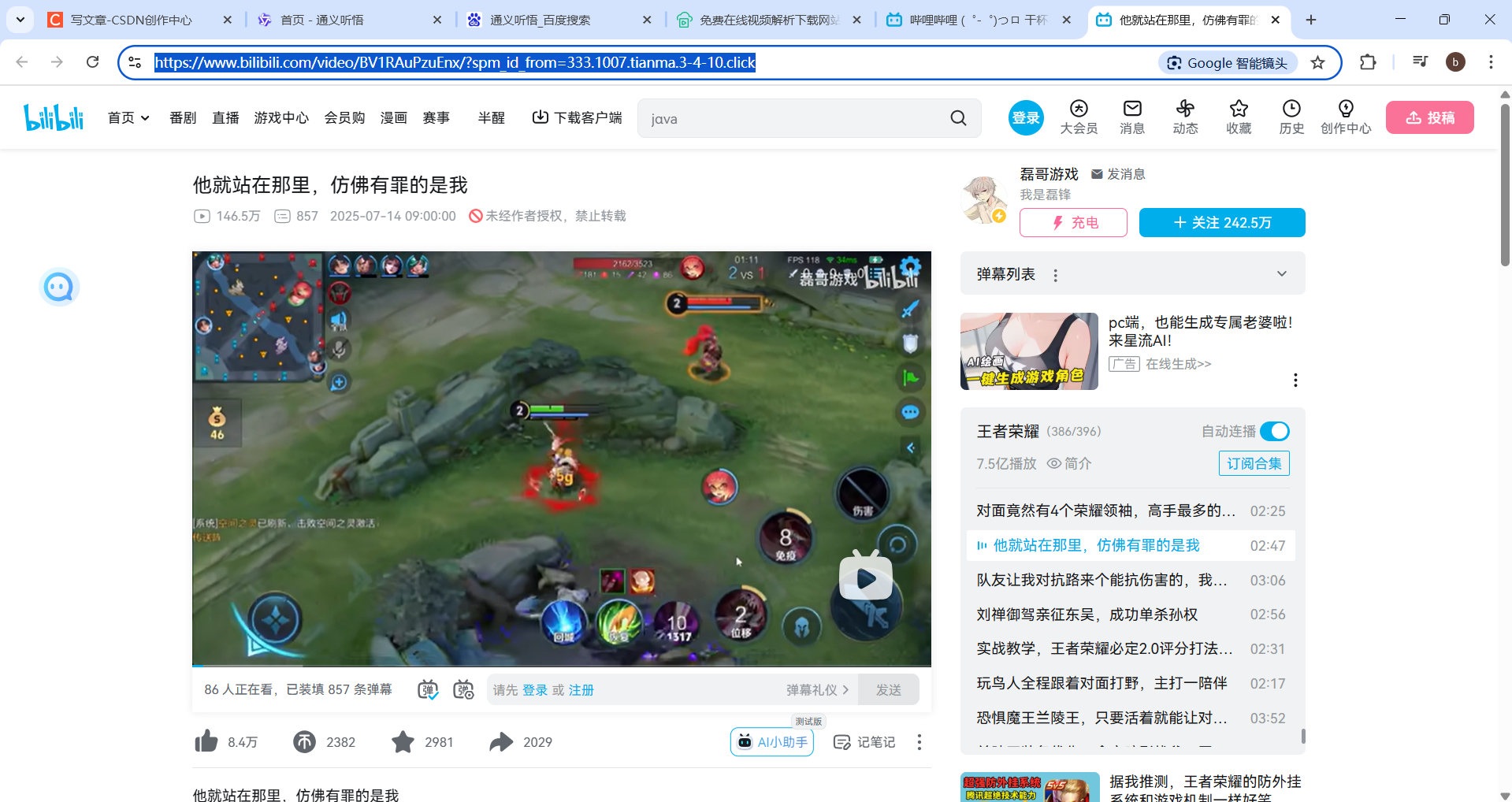This screenshot has width=1512, height=802.
Task: Click the search magnifier icon
Action: 958,118
